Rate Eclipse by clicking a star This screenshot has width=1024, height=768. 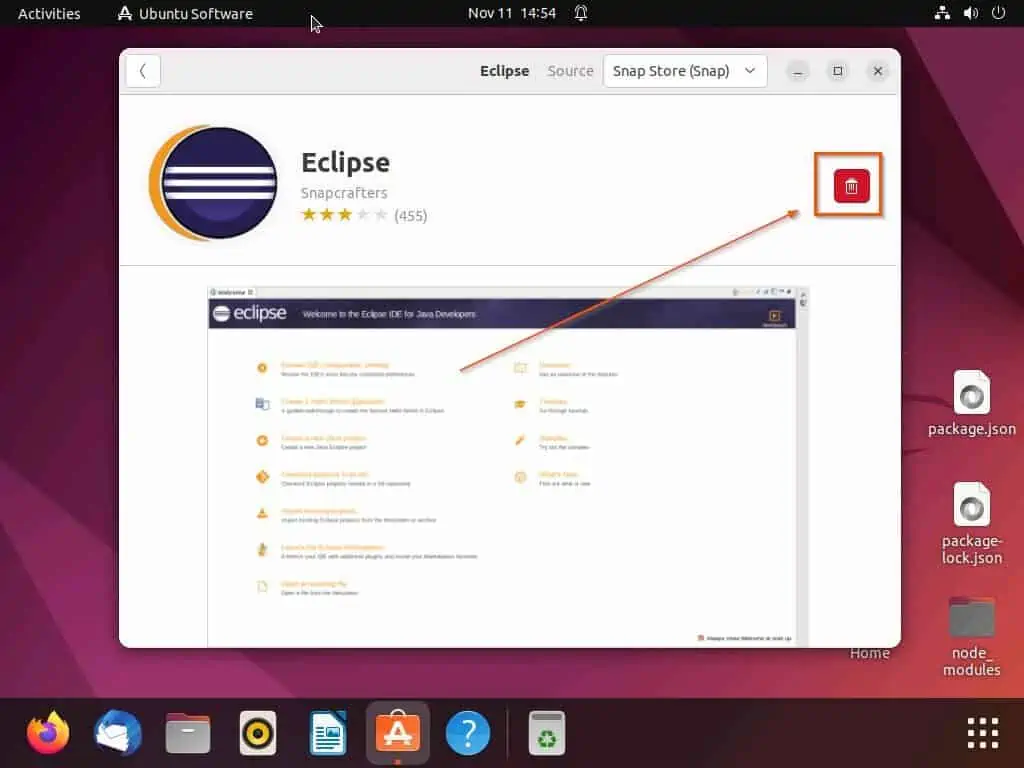[344, 214]
